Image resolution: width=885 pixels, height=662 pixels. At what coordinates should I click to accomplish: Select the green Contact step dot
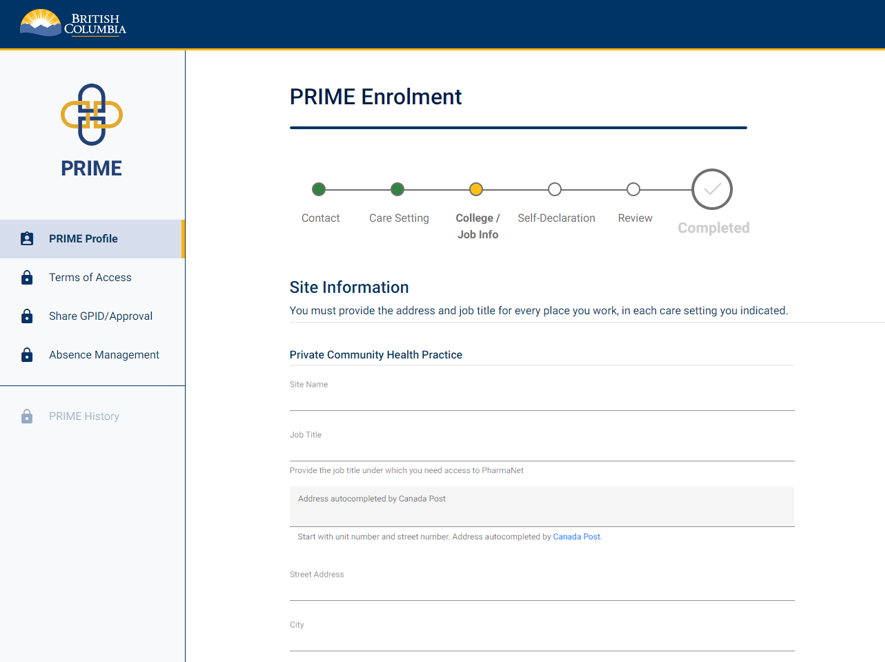pyautogui.click(x=319, y=189)
